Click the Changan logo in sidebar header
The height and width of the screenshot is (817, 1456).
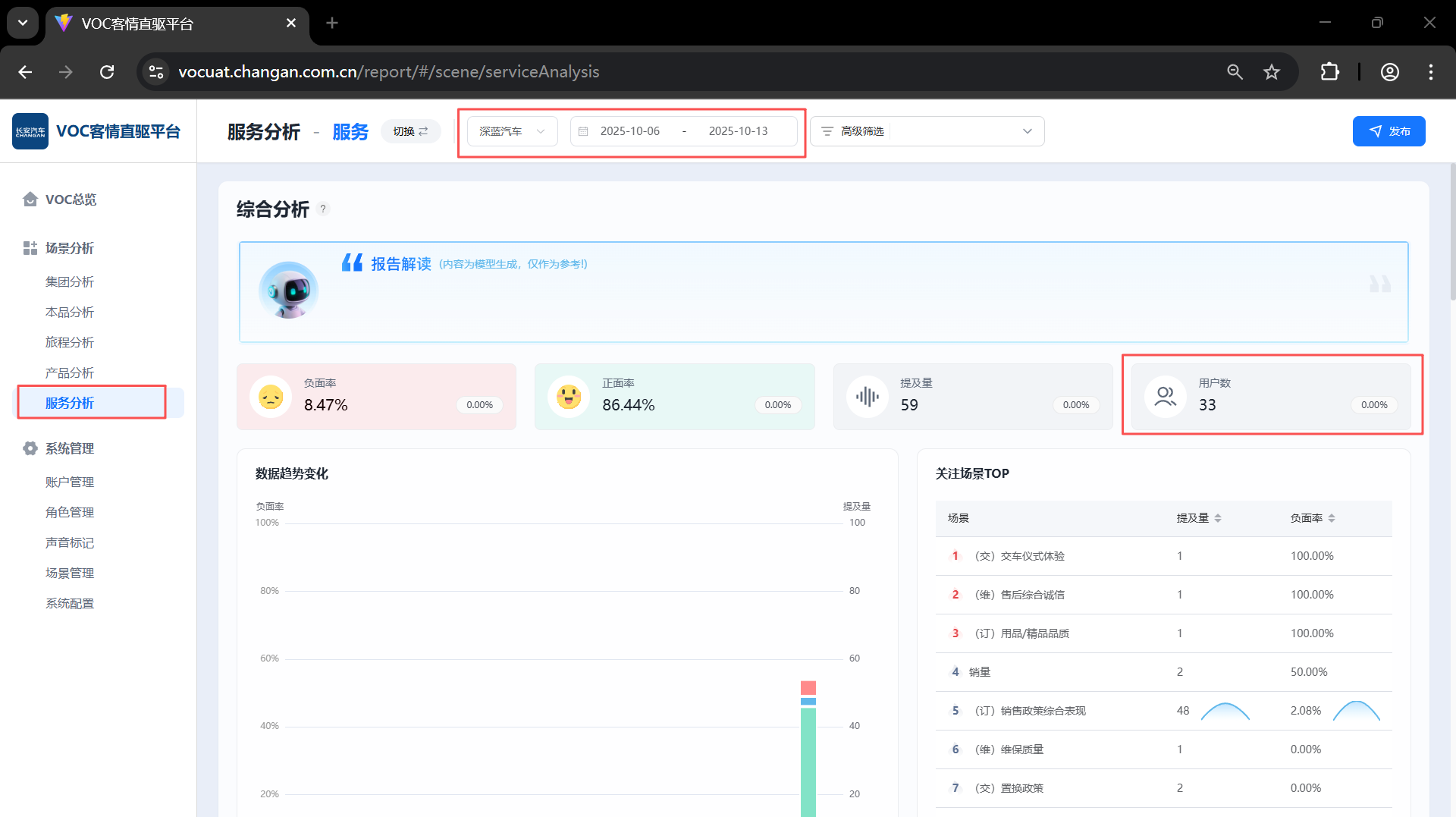point(30,131)
